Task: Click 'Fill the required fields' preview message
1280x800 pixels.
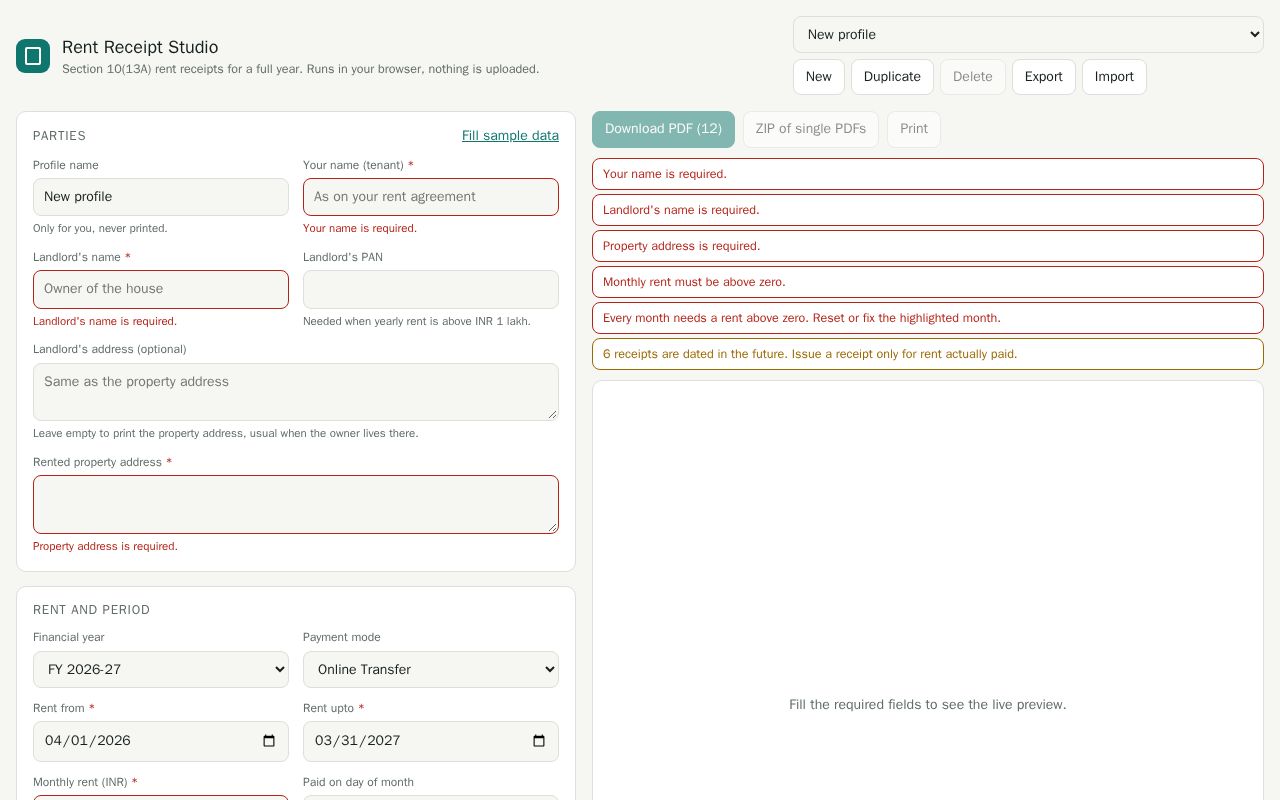Action: tap(928, 705)
